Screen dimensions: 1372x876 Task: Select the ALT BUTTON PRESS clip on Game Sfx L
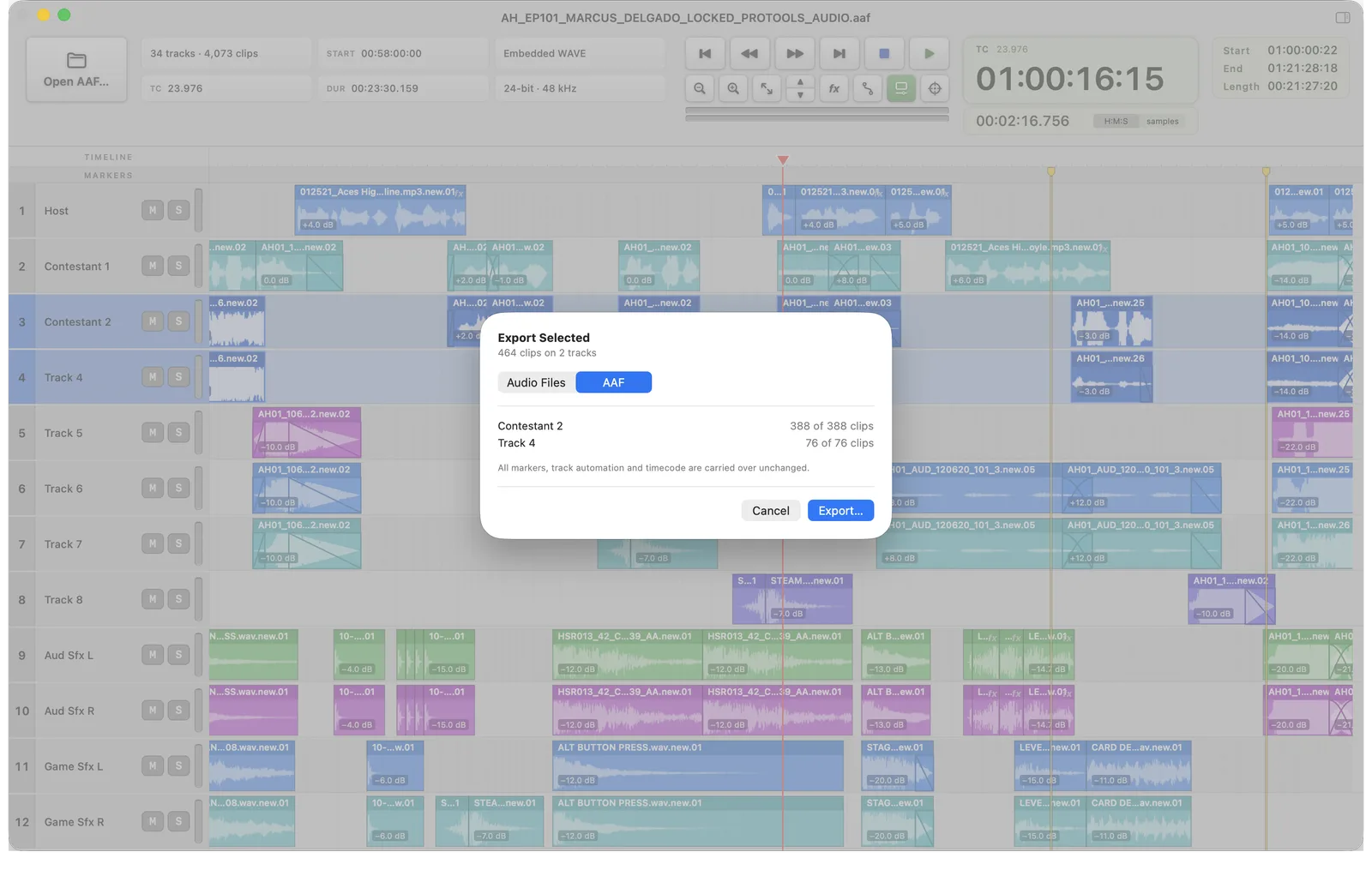(698, 766)
